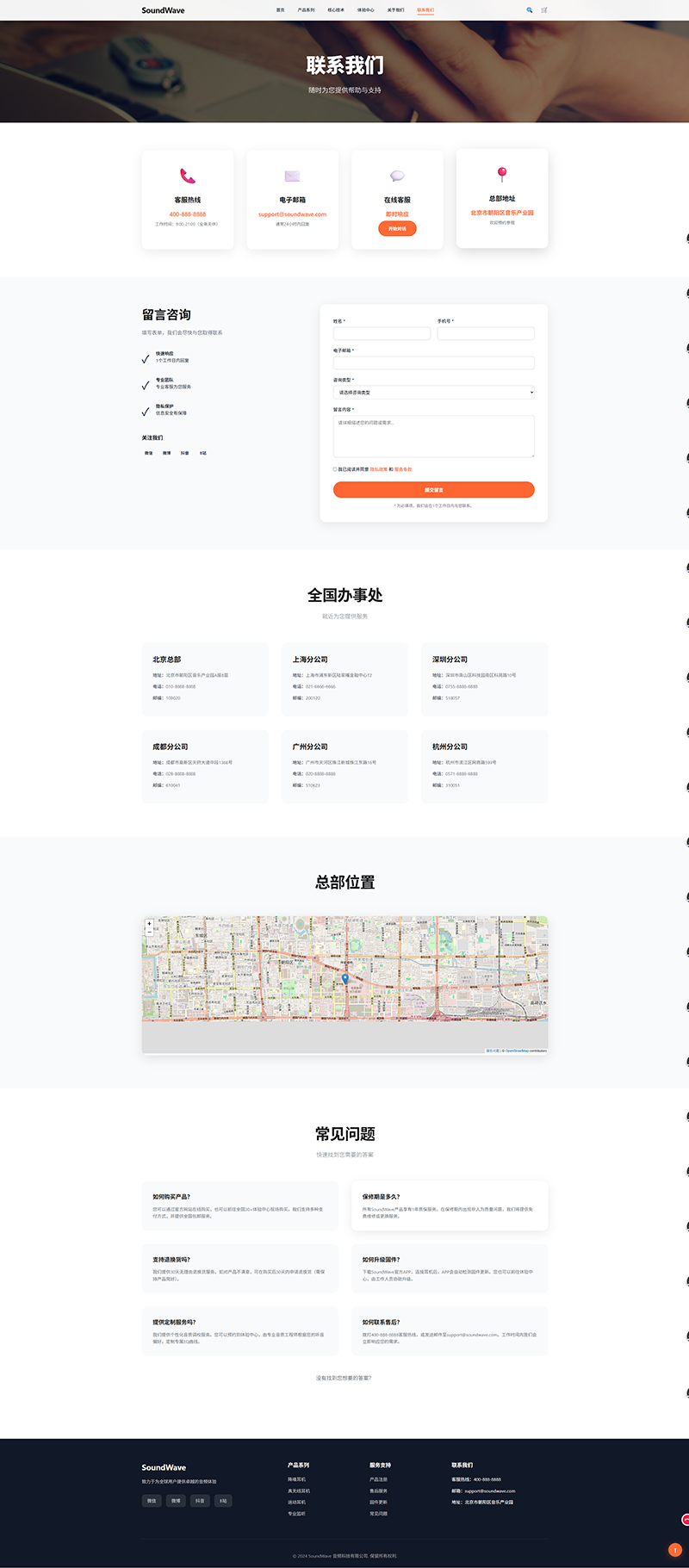
Task: Click the email envelope icon
Action: [293, 176]
